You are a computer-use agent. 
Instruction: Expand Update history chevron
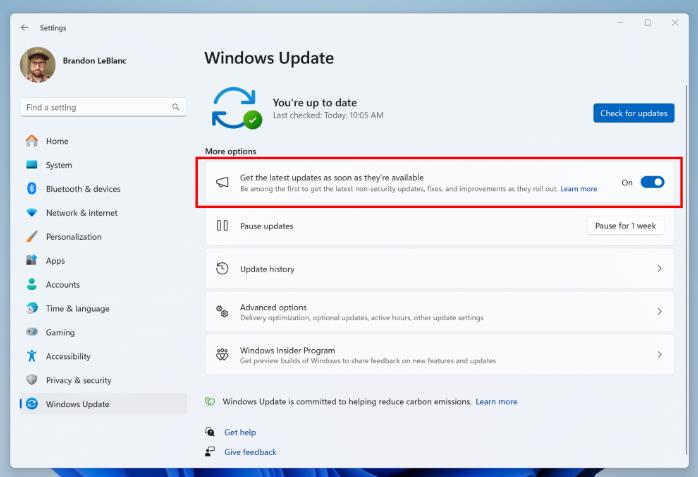pyautogui.click(x=659, y=269)
